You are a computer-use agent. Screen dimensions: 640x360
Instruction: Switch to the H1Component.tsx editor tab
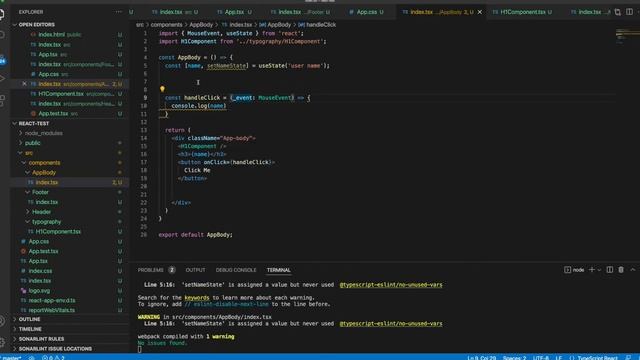pos(522,12)
